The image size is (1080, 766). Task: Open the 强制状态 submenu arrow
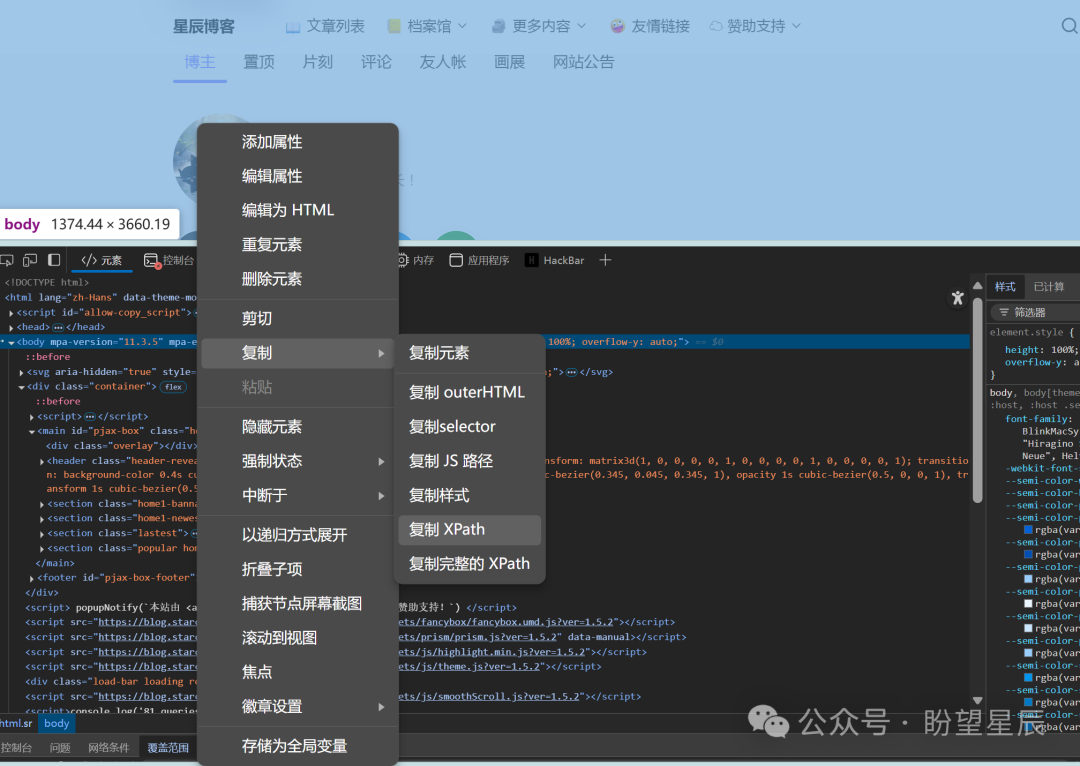pos(382,461)
